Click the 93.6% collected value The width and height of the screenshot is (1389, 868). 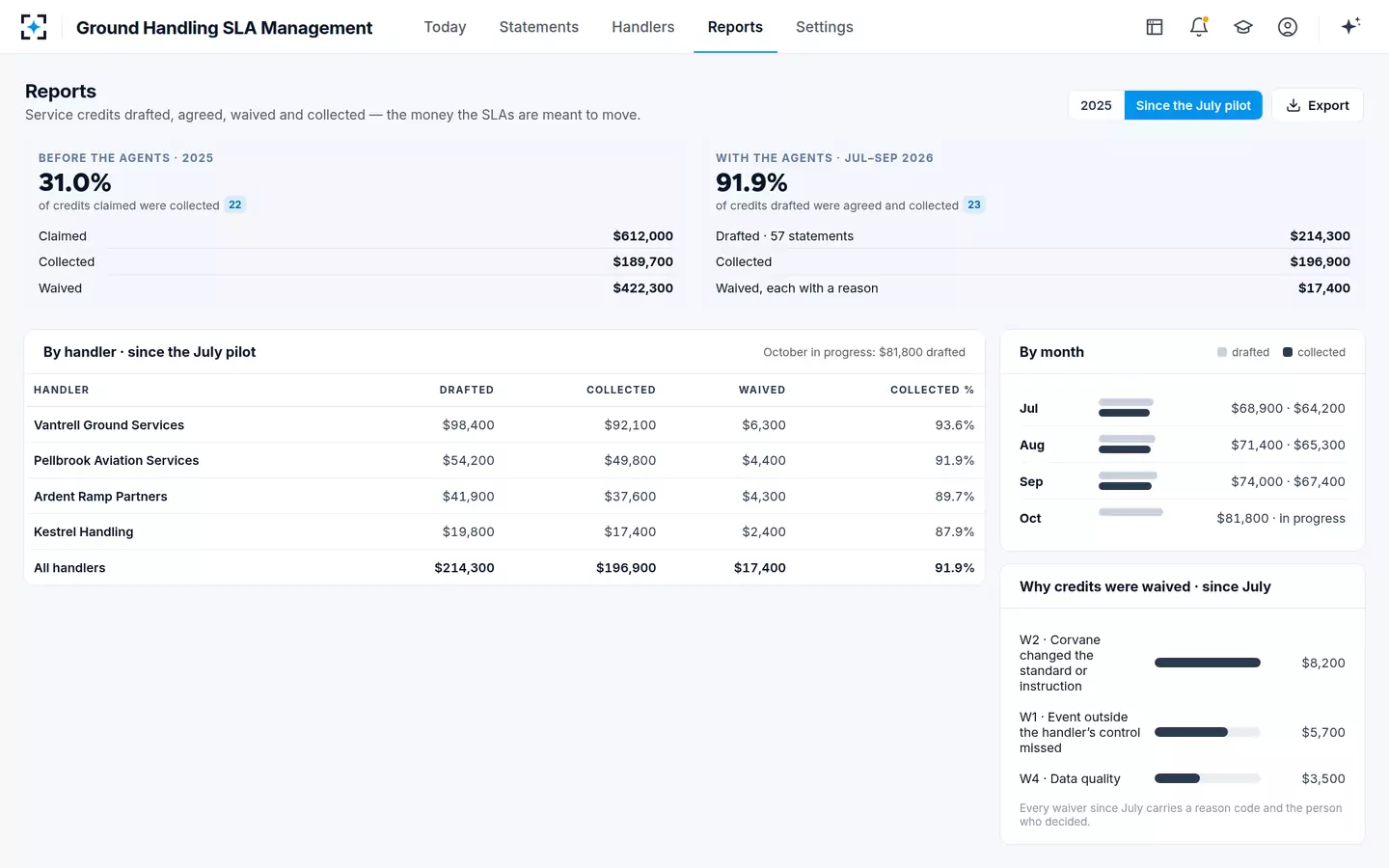coord(955,425)
